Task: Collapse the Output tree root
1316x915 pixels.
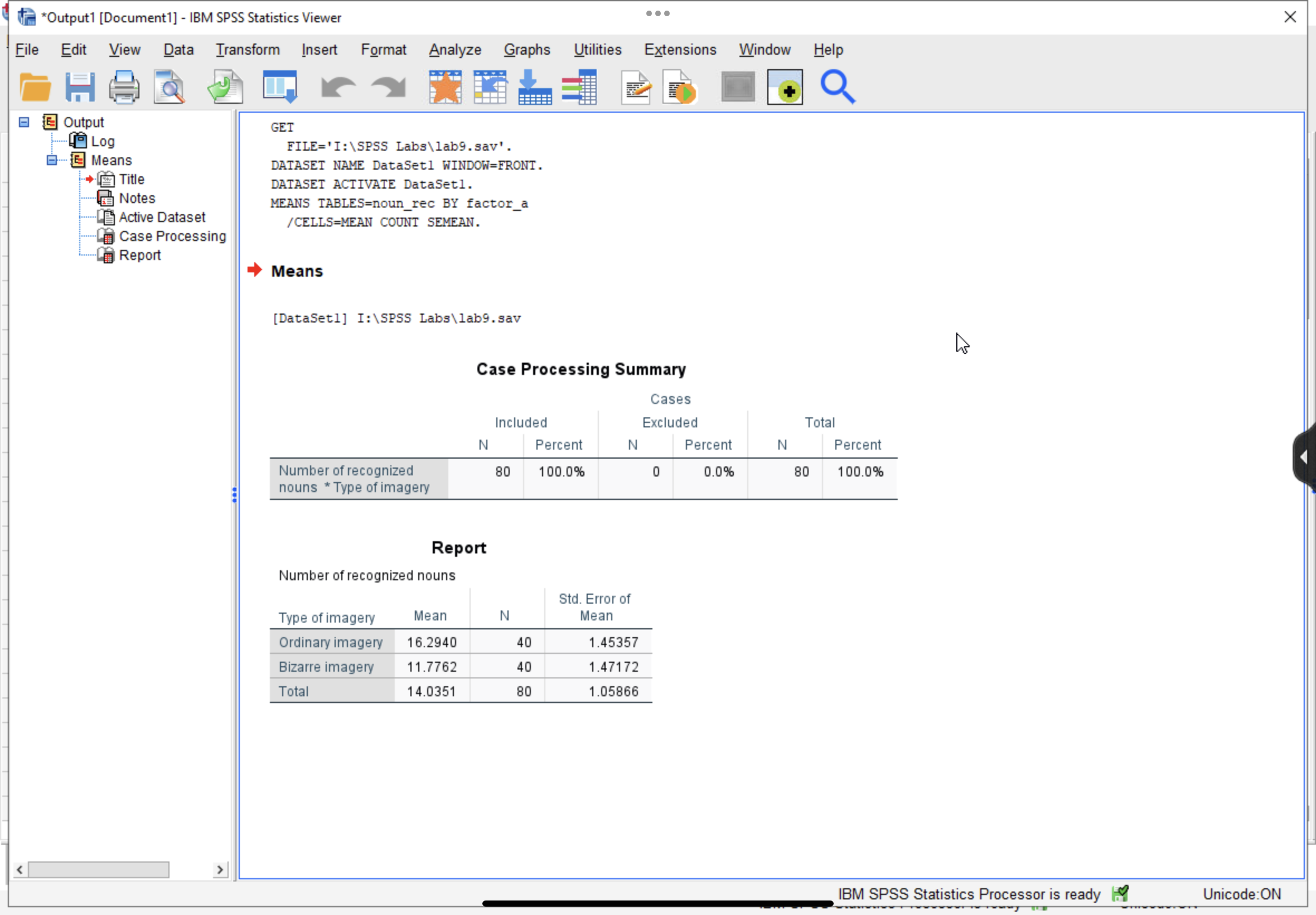Action: (x=23, y=122)
